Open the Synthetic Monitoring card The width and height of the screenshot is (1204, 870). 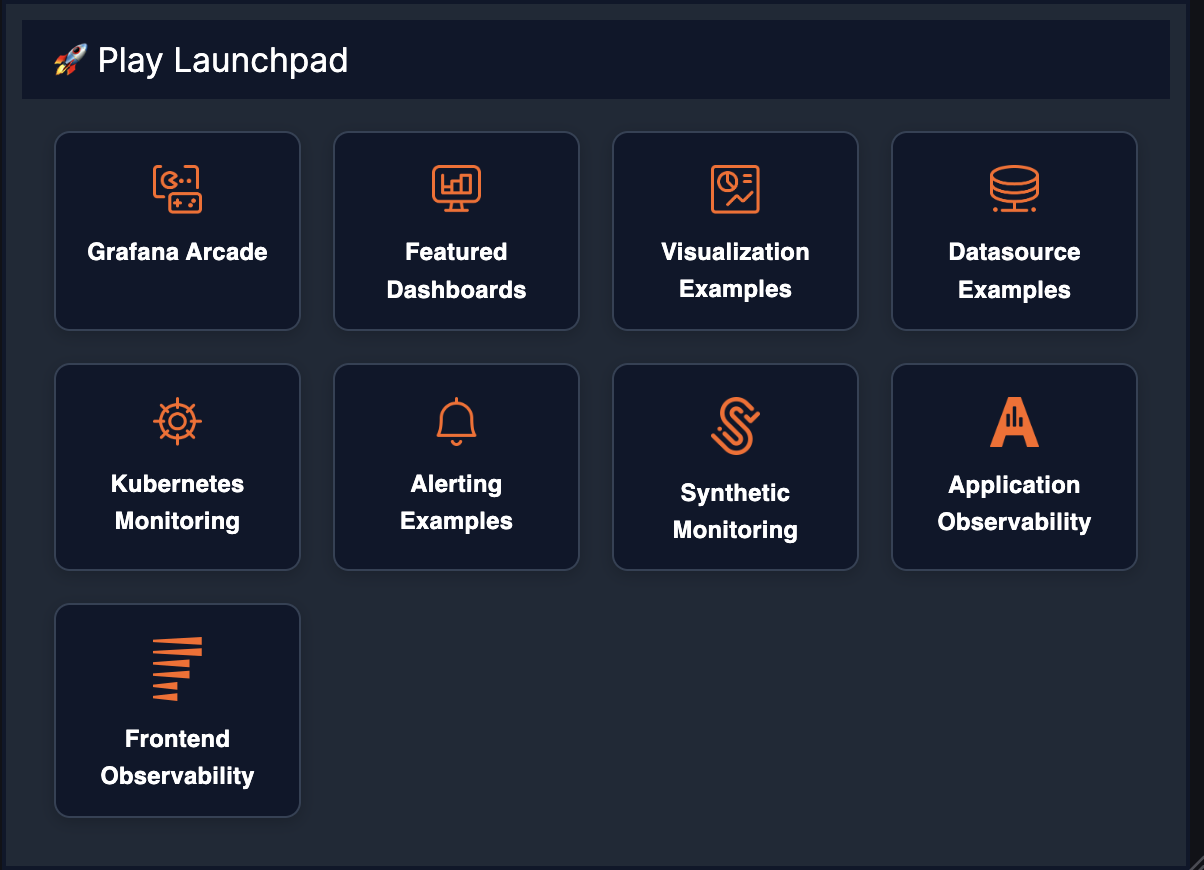[x=735, y=467]
